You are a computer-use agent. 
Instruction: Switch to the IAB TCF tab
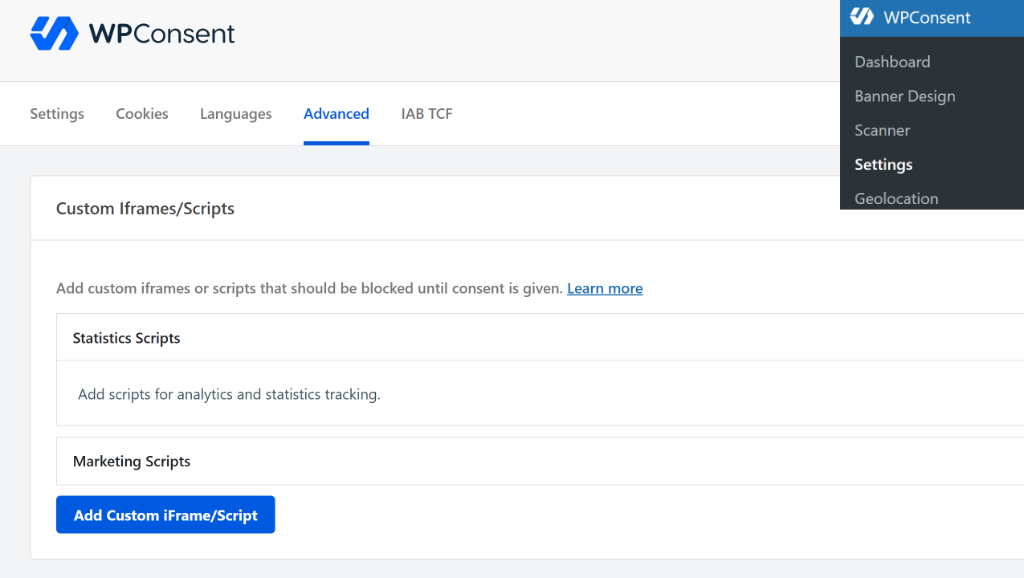click(x=426, y=113)
